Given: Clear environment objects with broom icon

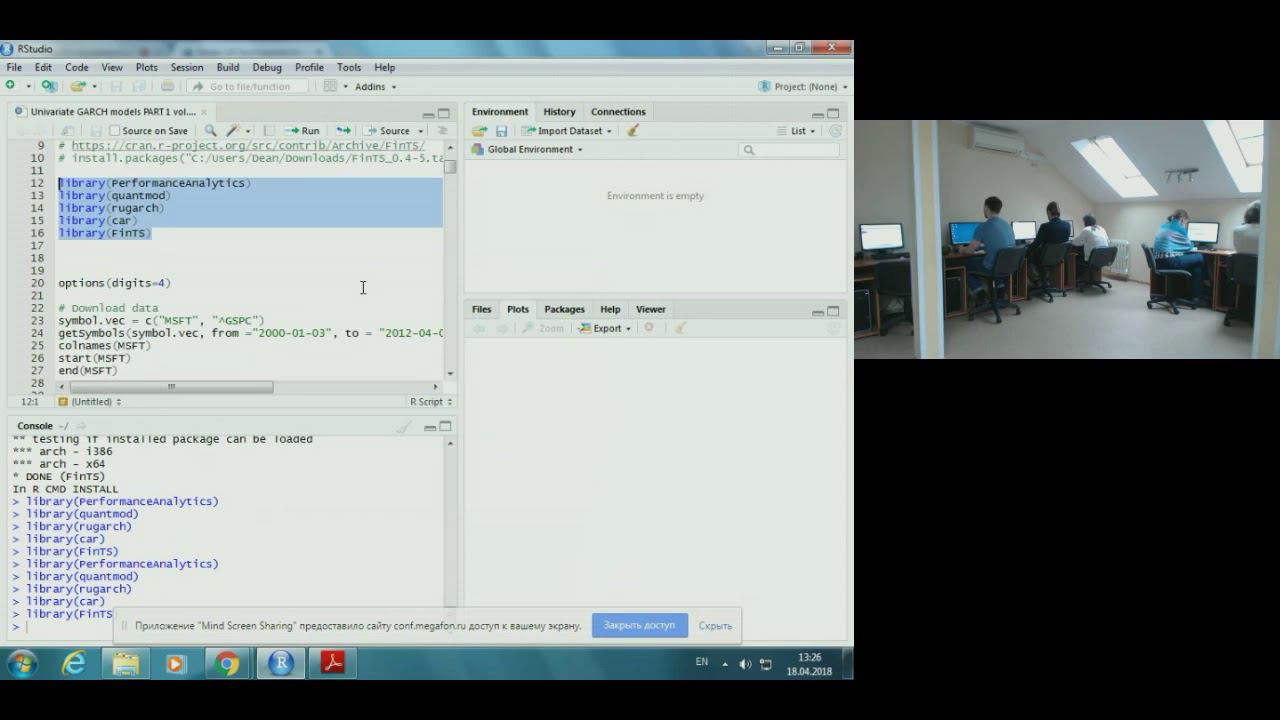Looking at the screenshot, I should [632, 131].
